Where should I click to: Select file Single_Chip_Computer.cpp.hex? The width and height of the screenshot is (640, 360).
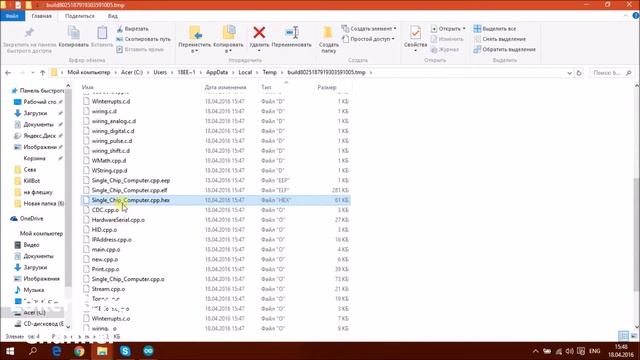pos(131,200)
